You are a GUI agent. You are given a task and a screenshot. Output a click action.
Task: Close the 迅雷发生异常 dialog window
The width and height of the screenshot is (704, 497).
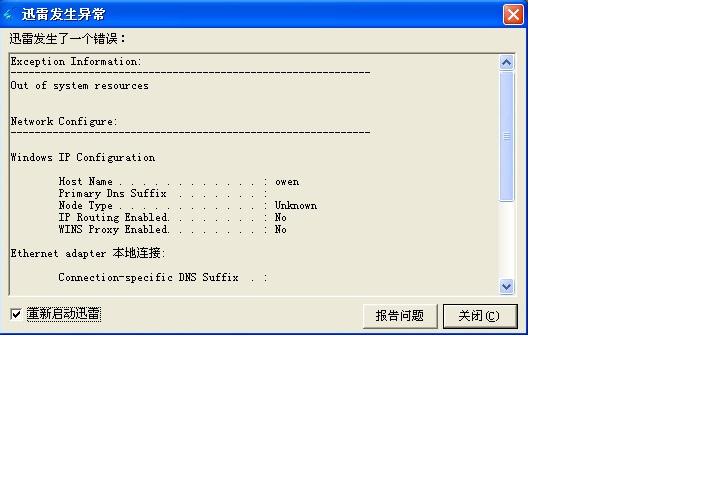513,14
